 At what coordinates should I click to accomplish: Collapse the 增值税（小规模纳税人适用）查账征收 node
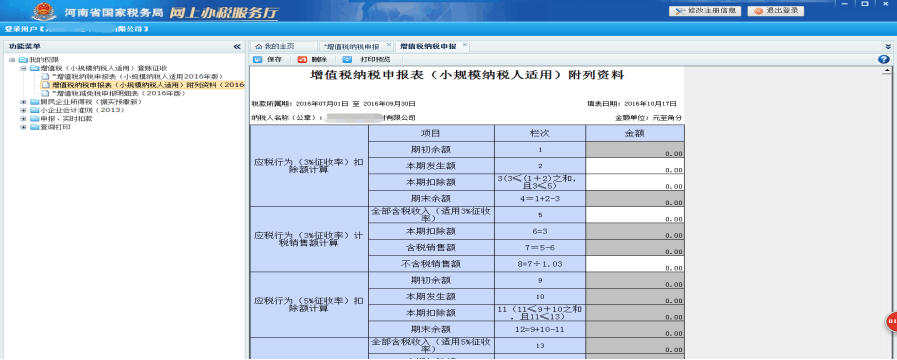(23, 68)
